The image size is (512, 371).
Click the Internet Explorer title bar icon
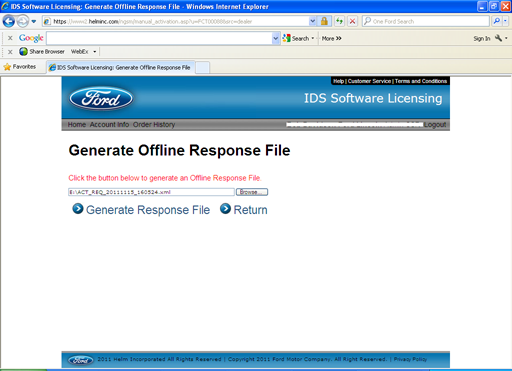coord(5,6)
